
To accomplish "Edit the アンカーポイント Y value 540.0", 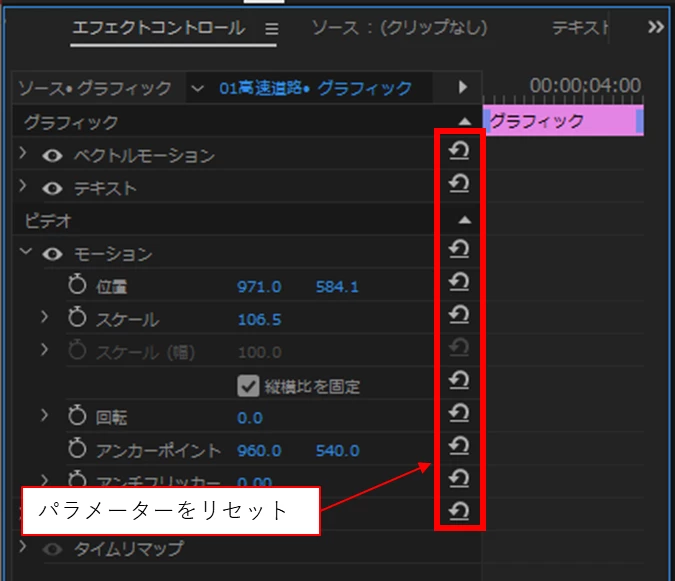I will 338,451.
